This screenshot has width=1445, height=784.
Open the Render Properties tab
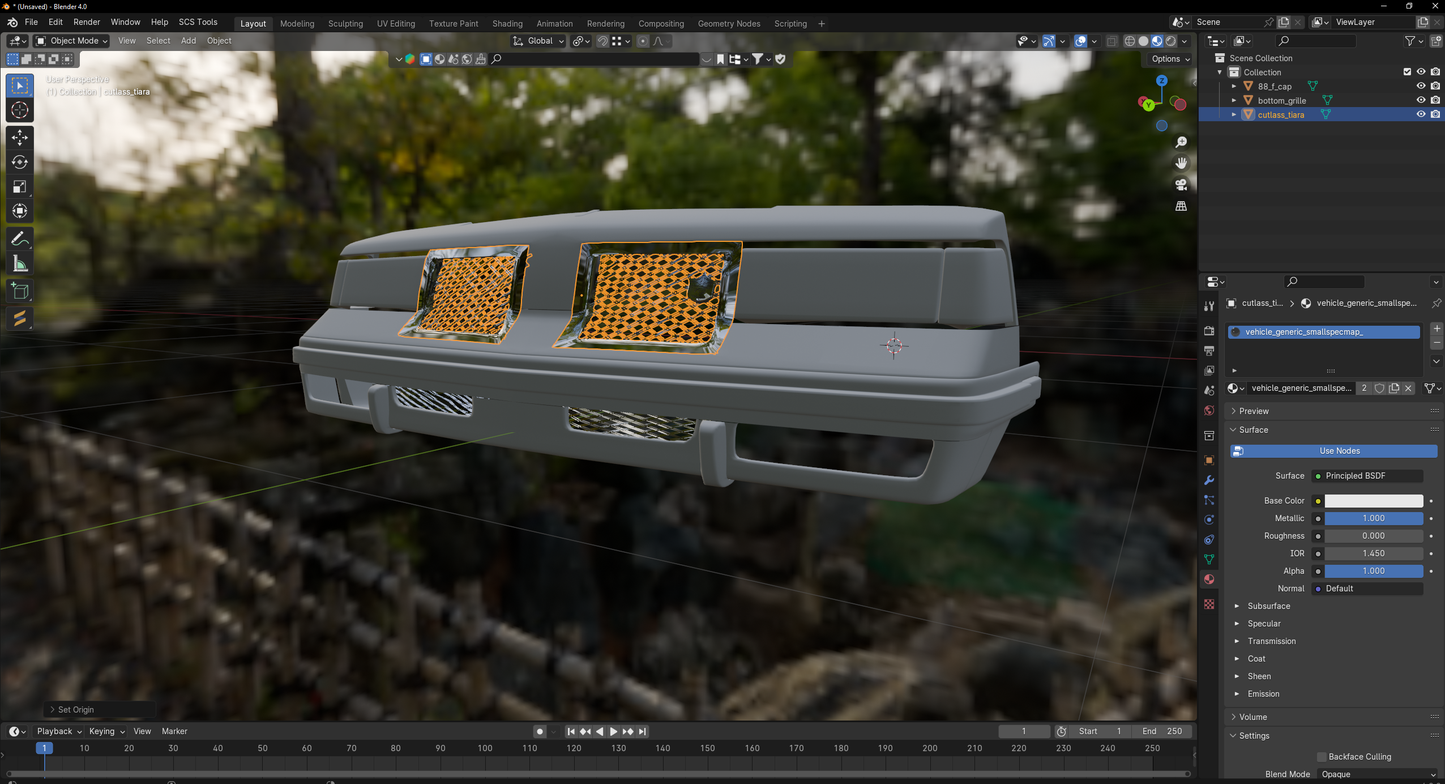tap(1209, 330)
